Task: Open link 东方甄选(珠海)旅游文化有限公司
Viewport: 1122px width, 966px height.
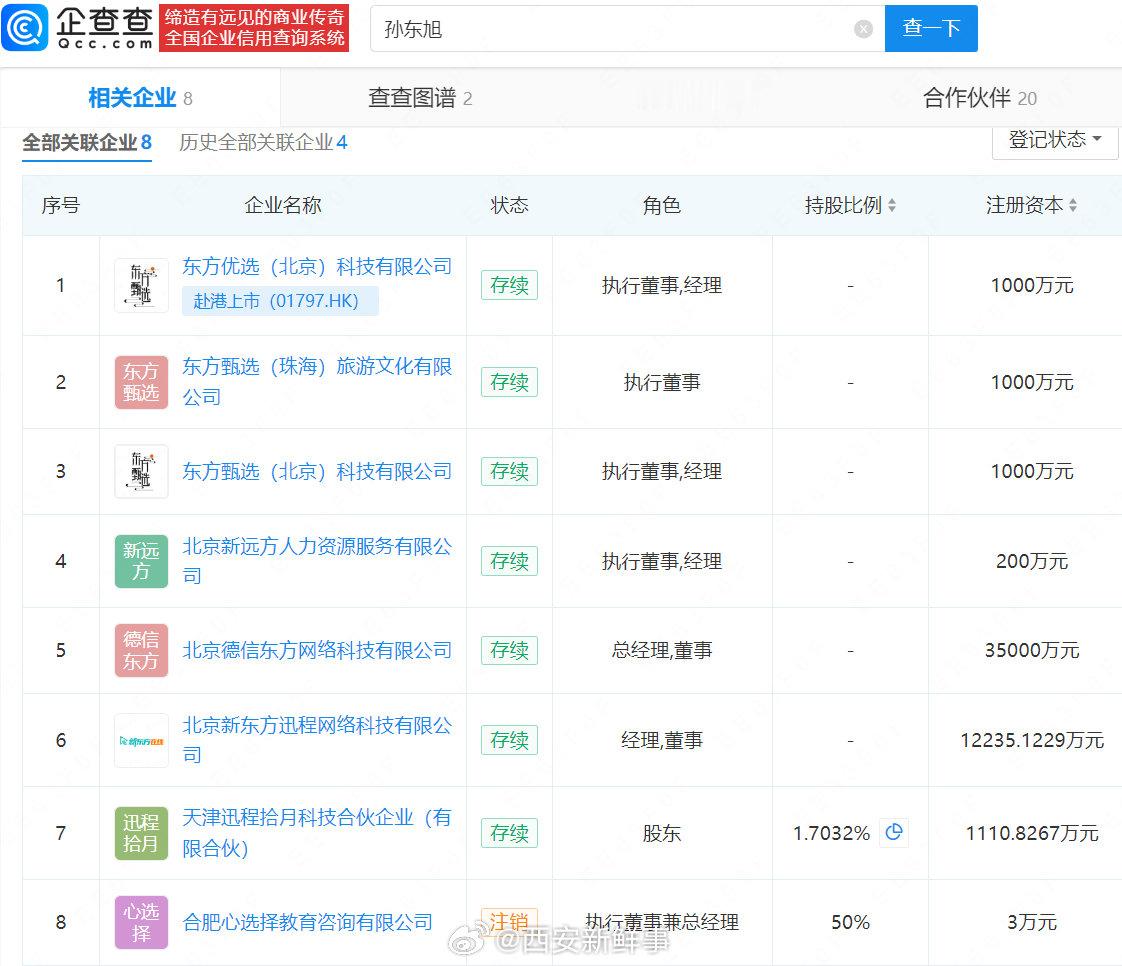Action: click(x=317, y=381)
